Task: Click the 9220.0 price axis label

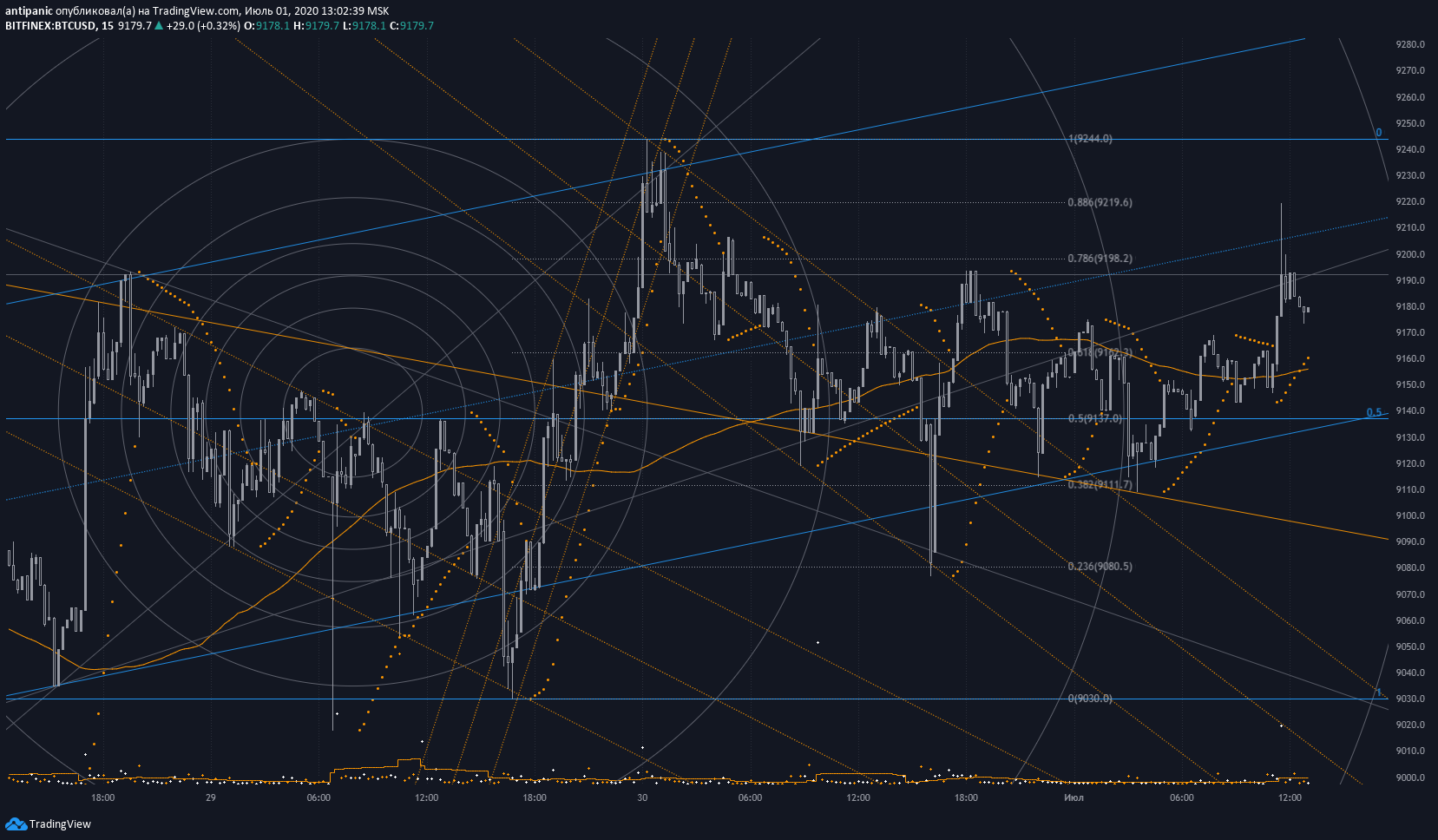Action: 1410,201
